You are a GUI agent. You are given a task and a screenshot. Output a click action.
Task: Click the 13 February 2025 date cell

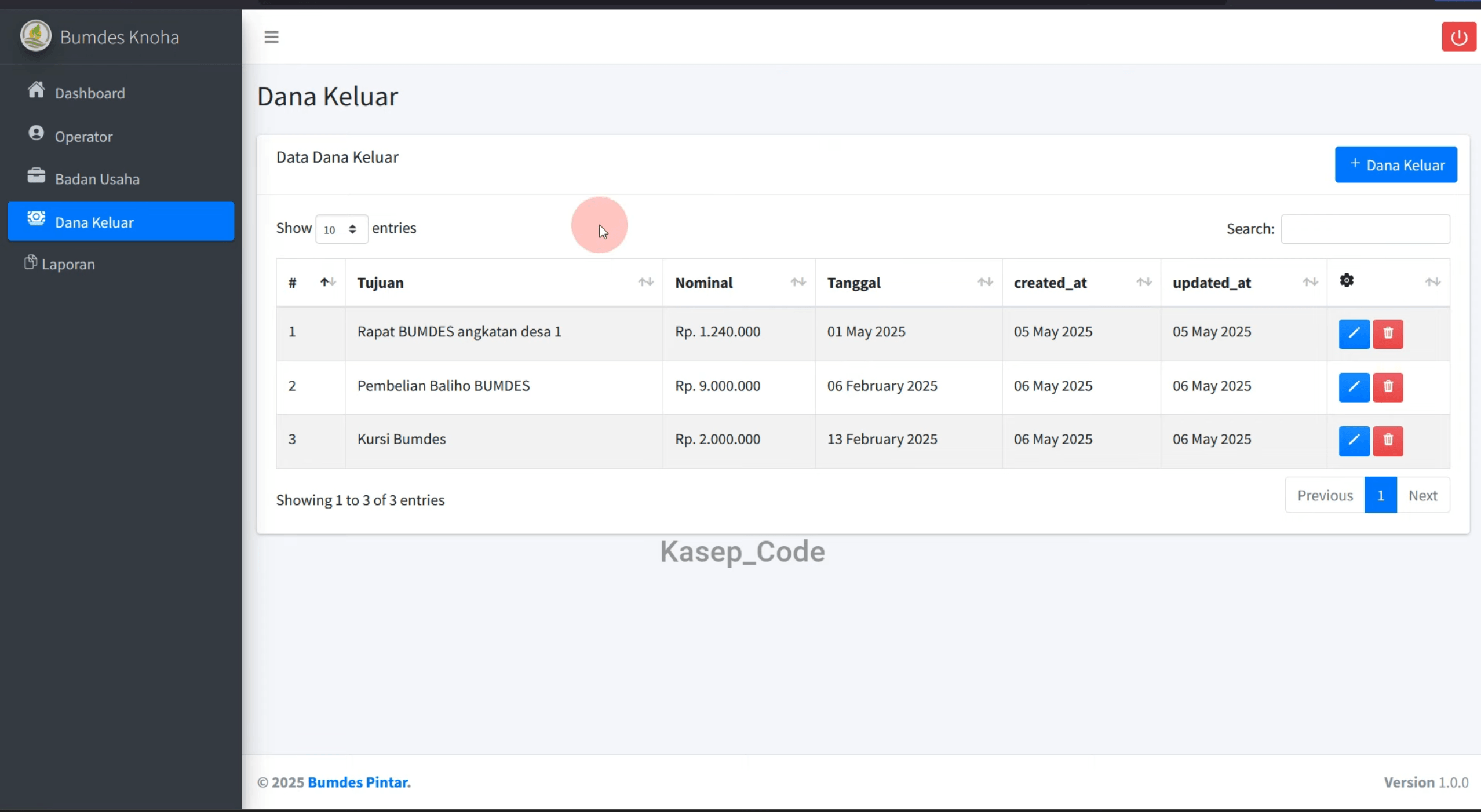[909, 441]
